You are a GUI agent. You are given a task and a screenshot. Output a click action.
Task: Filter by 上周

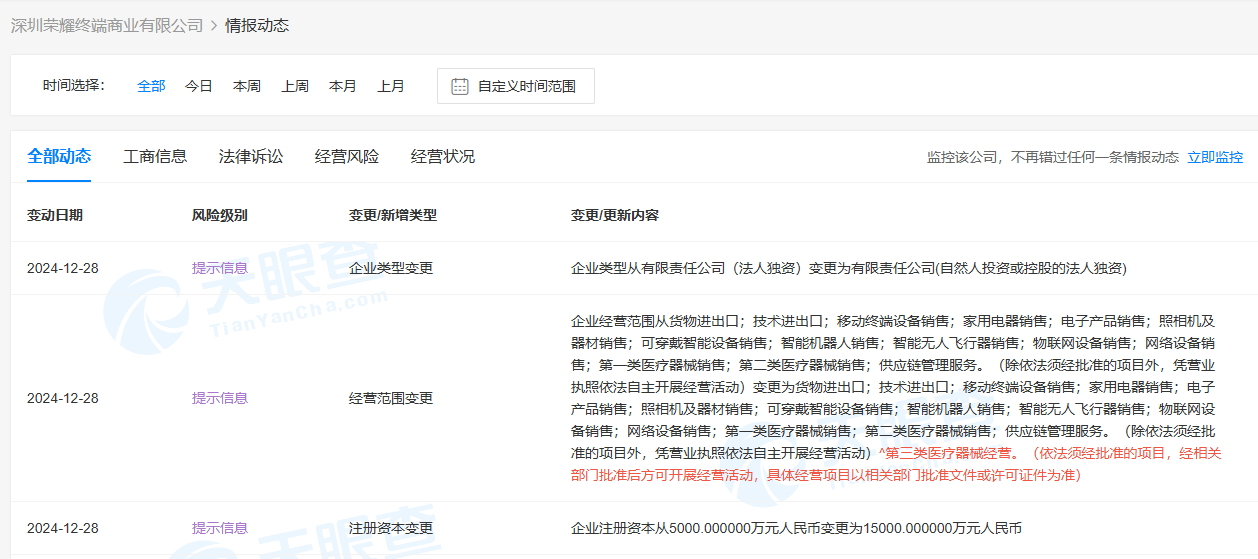(x=295, y=86)
